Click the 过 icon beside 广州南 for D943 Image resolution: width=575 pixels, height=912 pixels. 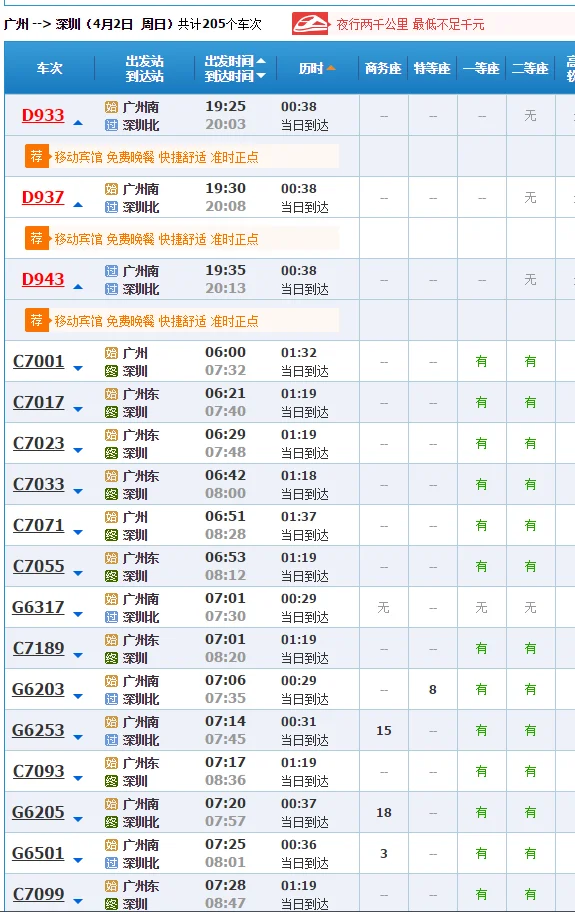coord(112,271)
